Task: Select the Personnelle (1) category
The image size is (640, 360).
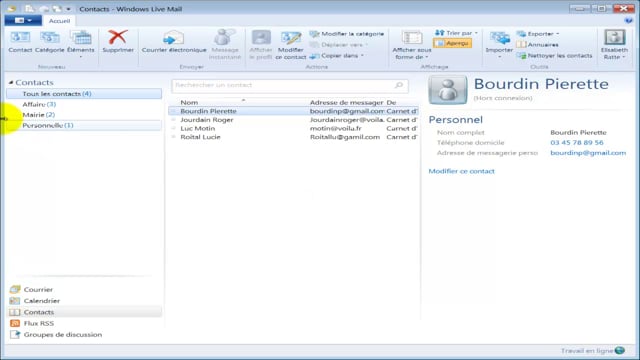Action: click(x=84, y=125)
